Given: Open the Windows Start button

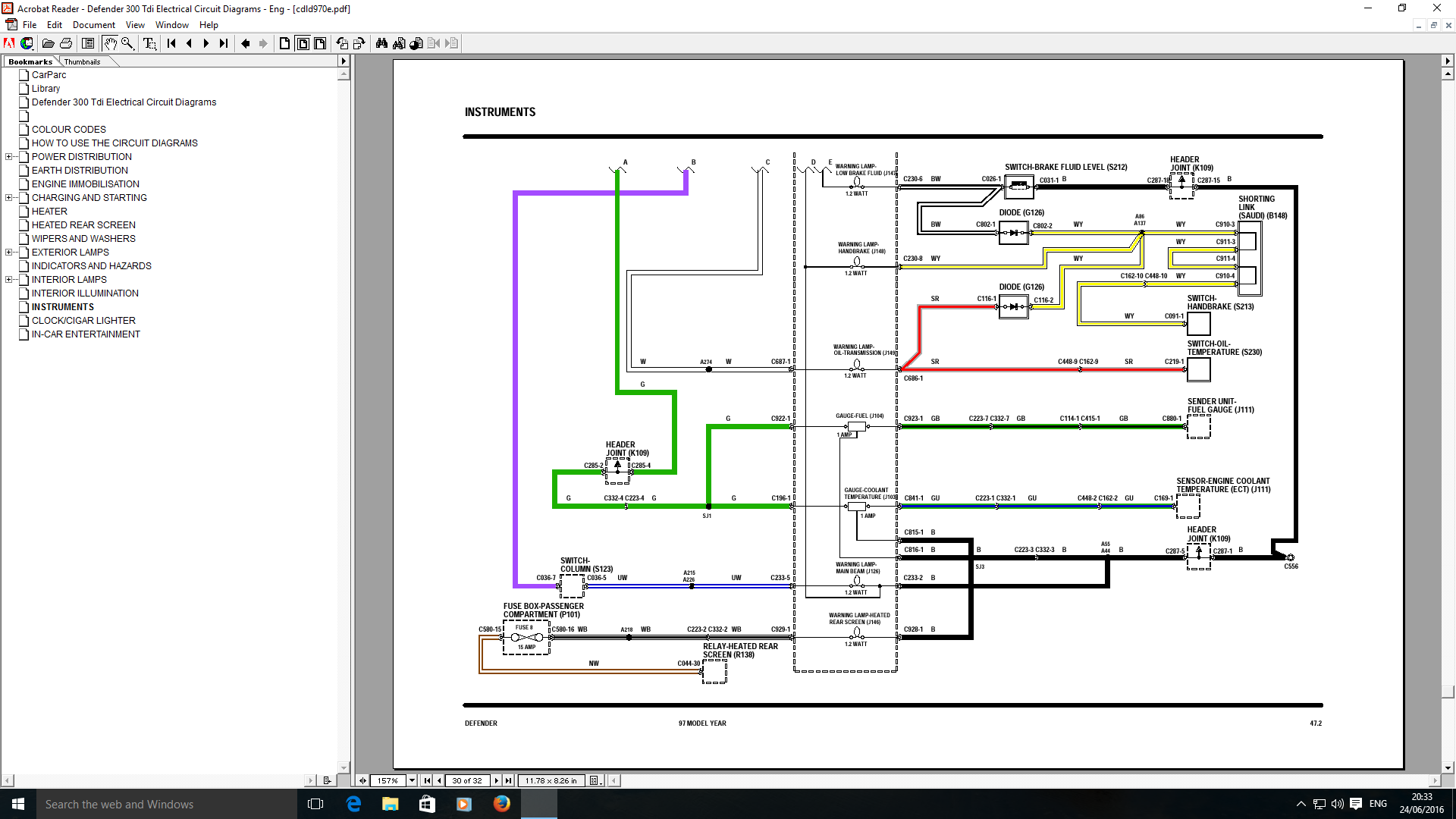Looking at the screenshot, I should tap(18, 804).
